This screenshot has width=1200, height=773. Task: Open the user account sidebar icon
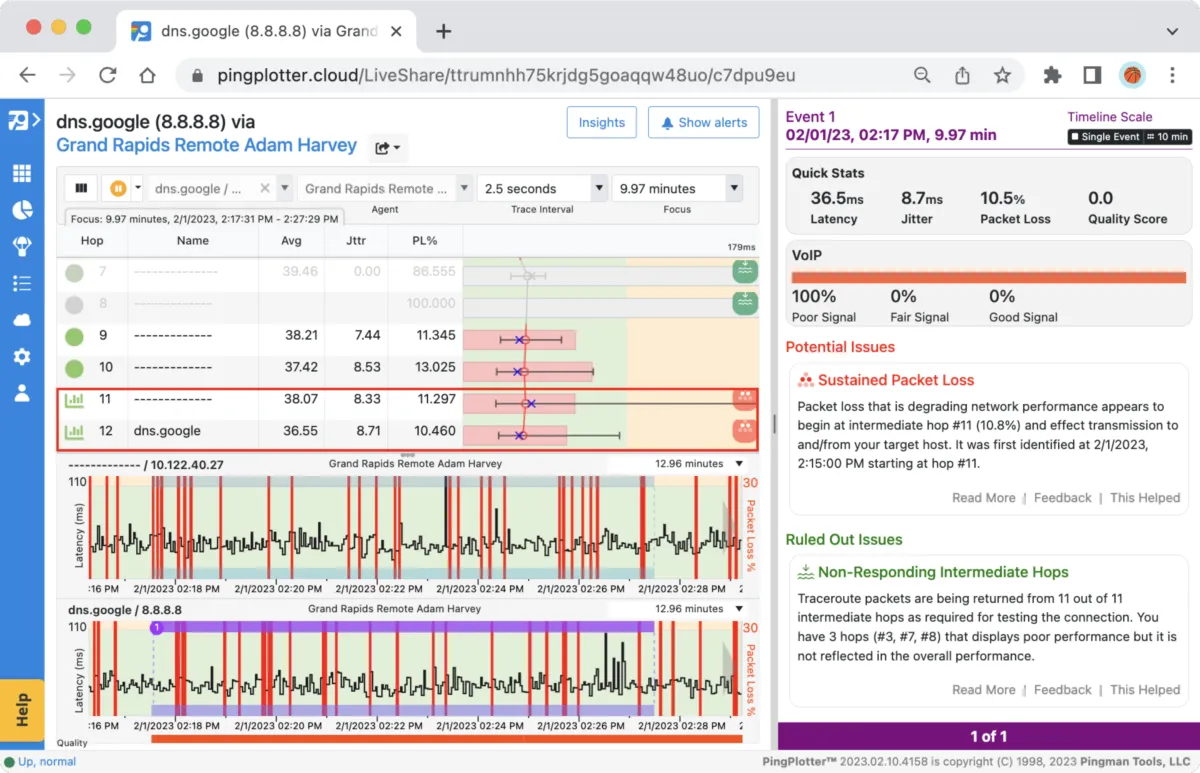coord(22,393)
